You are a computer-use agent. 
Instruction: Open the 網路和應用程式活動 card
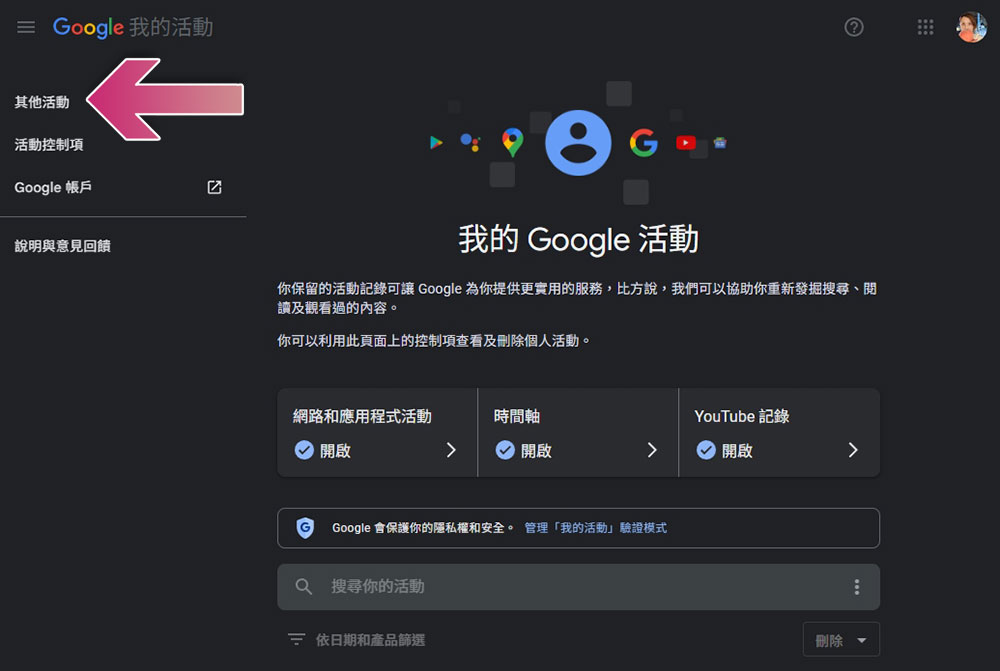coord(377,432)
